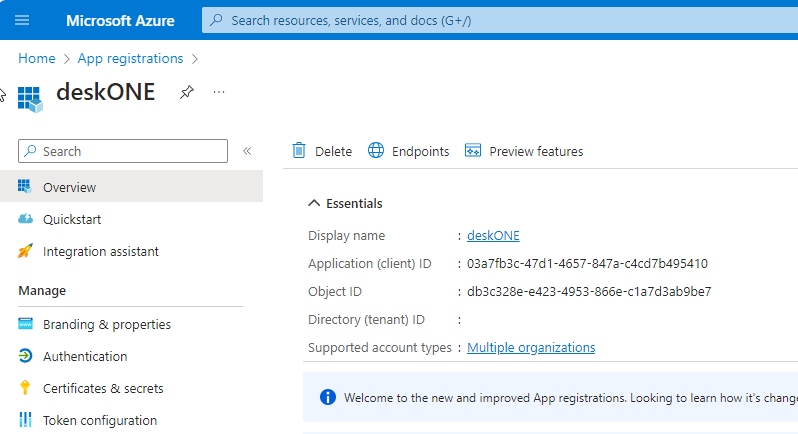Open the Multiple organizations link
The width and height of the screenshot is (798, 434).
point(531,348)
